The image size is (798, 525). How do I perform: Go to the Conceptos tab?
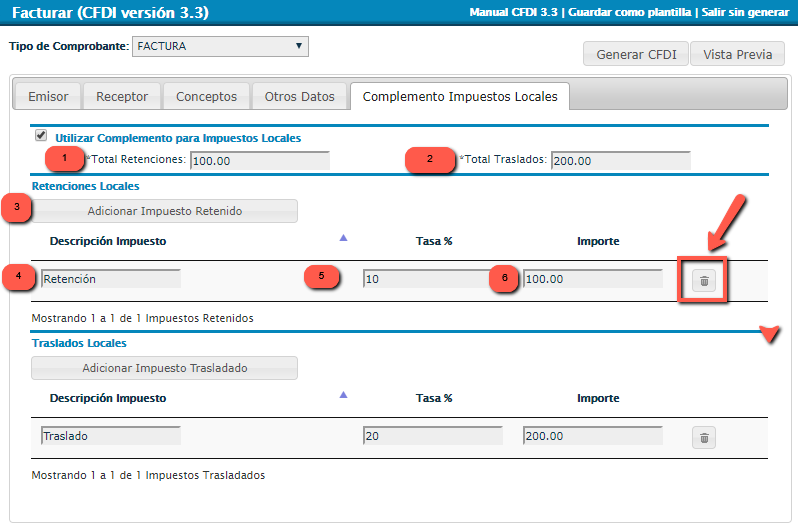tap(206, 96)
